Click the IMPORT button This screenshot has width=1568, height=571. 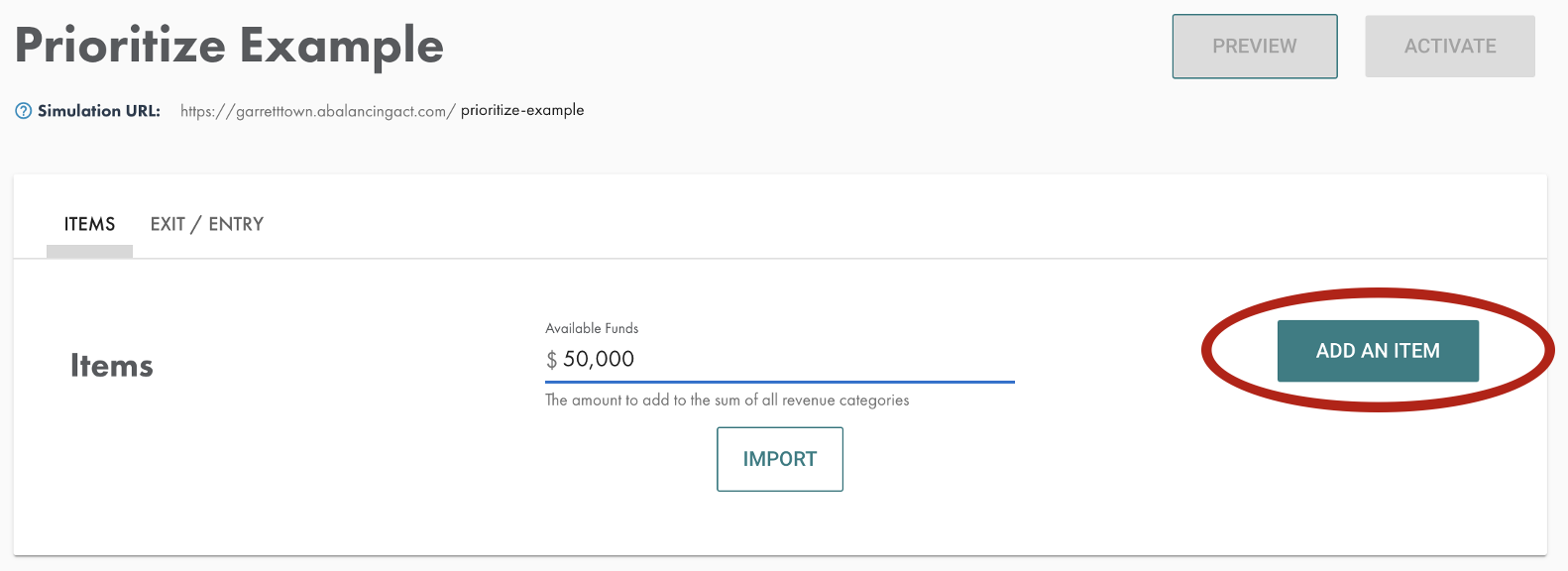780,459
